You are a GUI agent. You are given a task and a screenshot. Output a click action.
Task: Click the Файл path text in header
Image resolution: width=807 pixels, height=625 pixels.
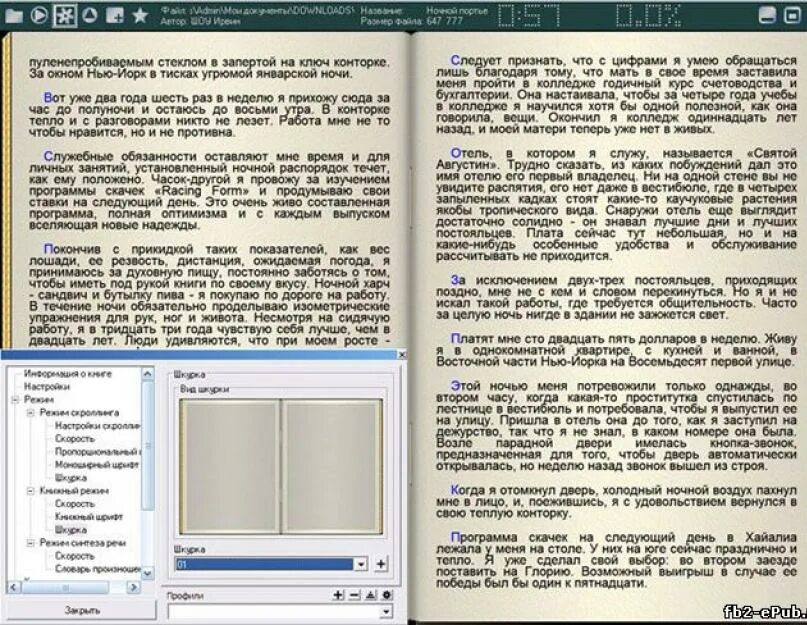click(257, 10)
